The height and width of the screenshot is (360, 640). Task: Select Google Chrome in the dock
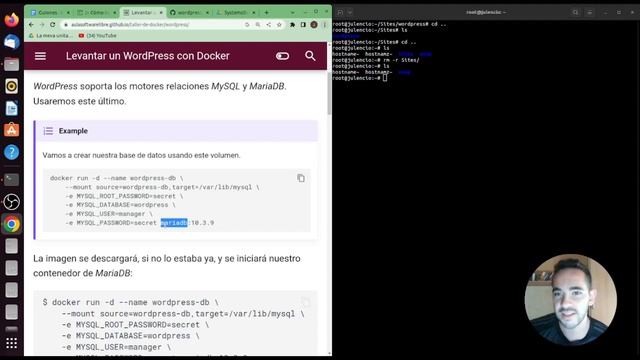coord(11,224)
